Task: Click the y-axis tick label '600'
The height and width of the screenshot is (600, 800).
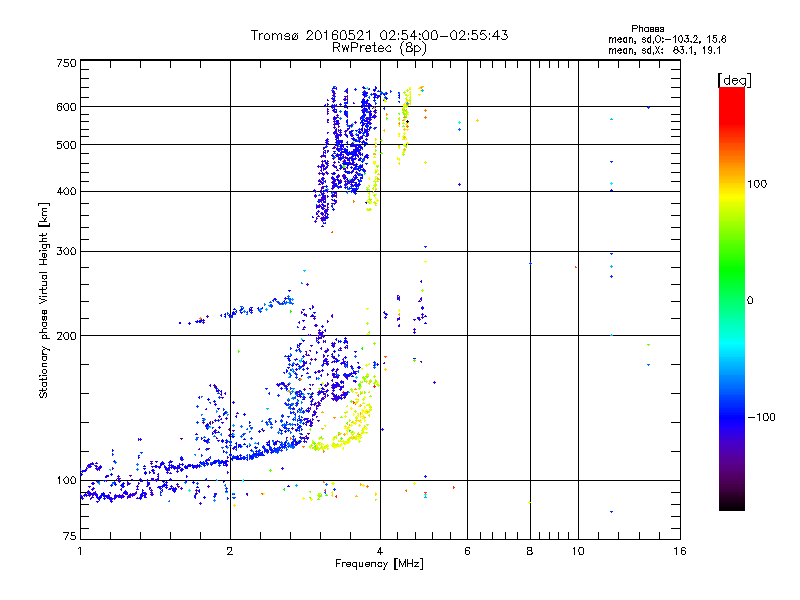Action: coord(67,107)
